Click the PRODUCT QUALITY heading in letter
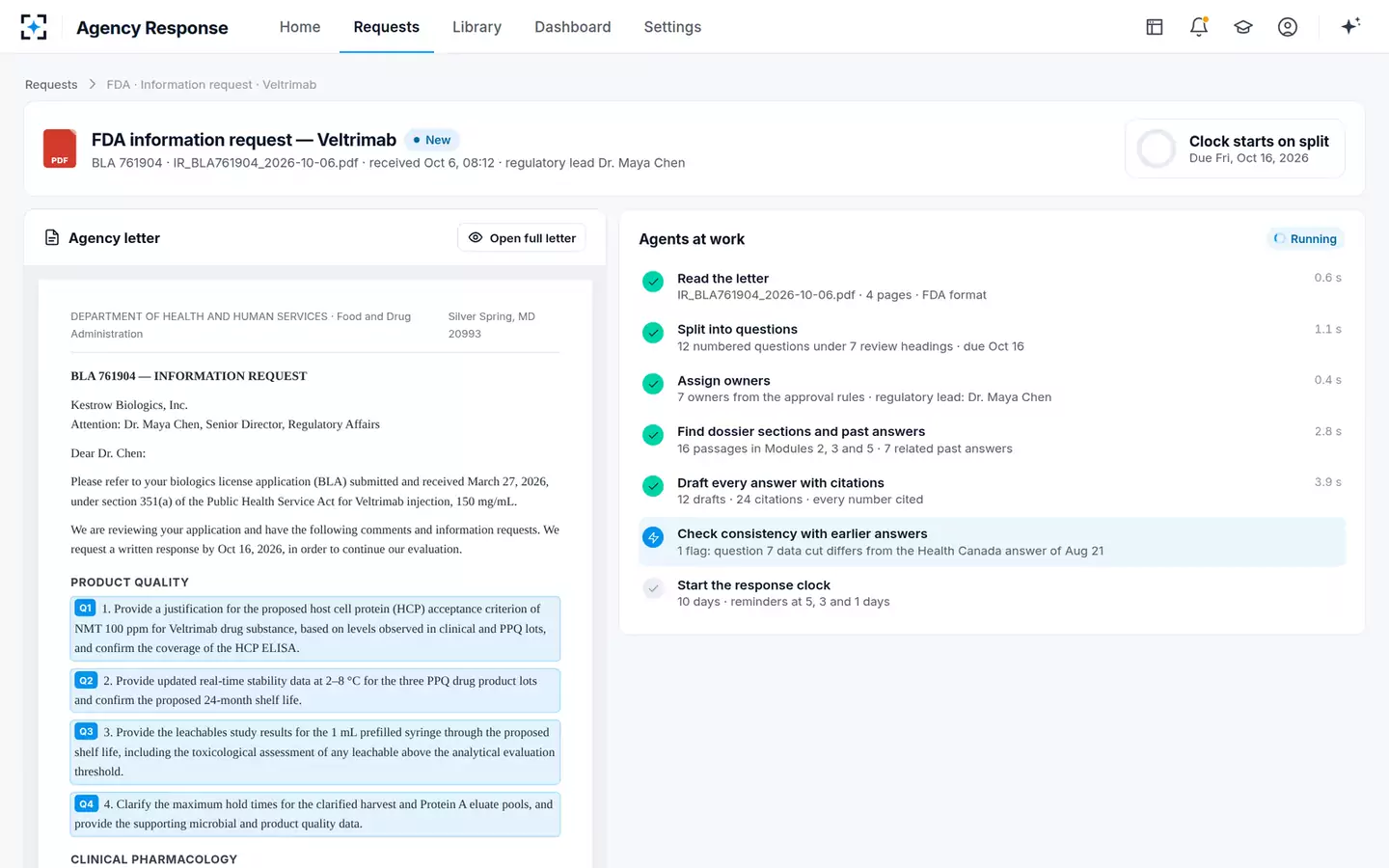The image size is (1389, 868). point(129,583)
